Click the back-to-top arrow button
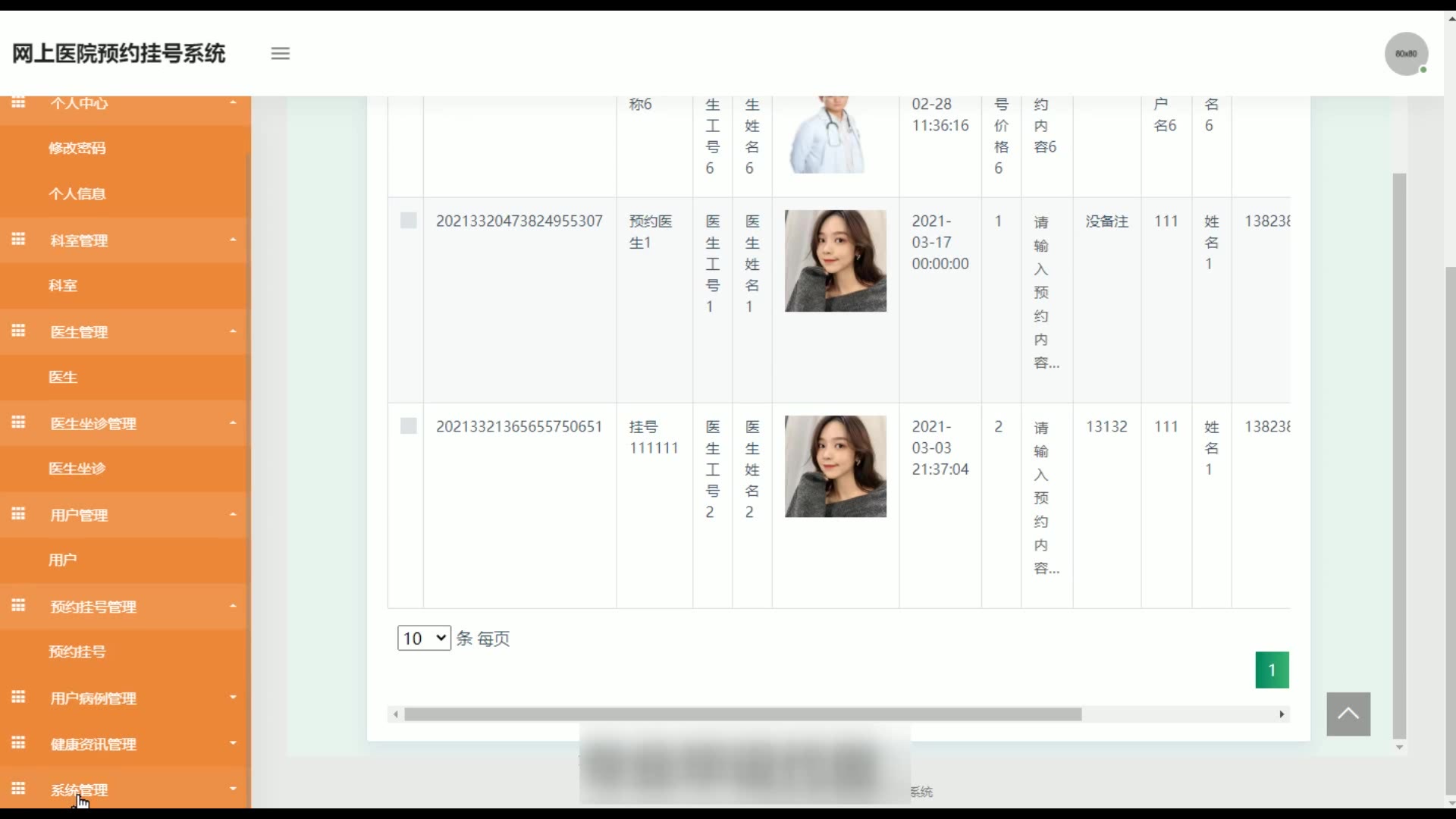1456x819 pixels. click(x=1348, y=714)
